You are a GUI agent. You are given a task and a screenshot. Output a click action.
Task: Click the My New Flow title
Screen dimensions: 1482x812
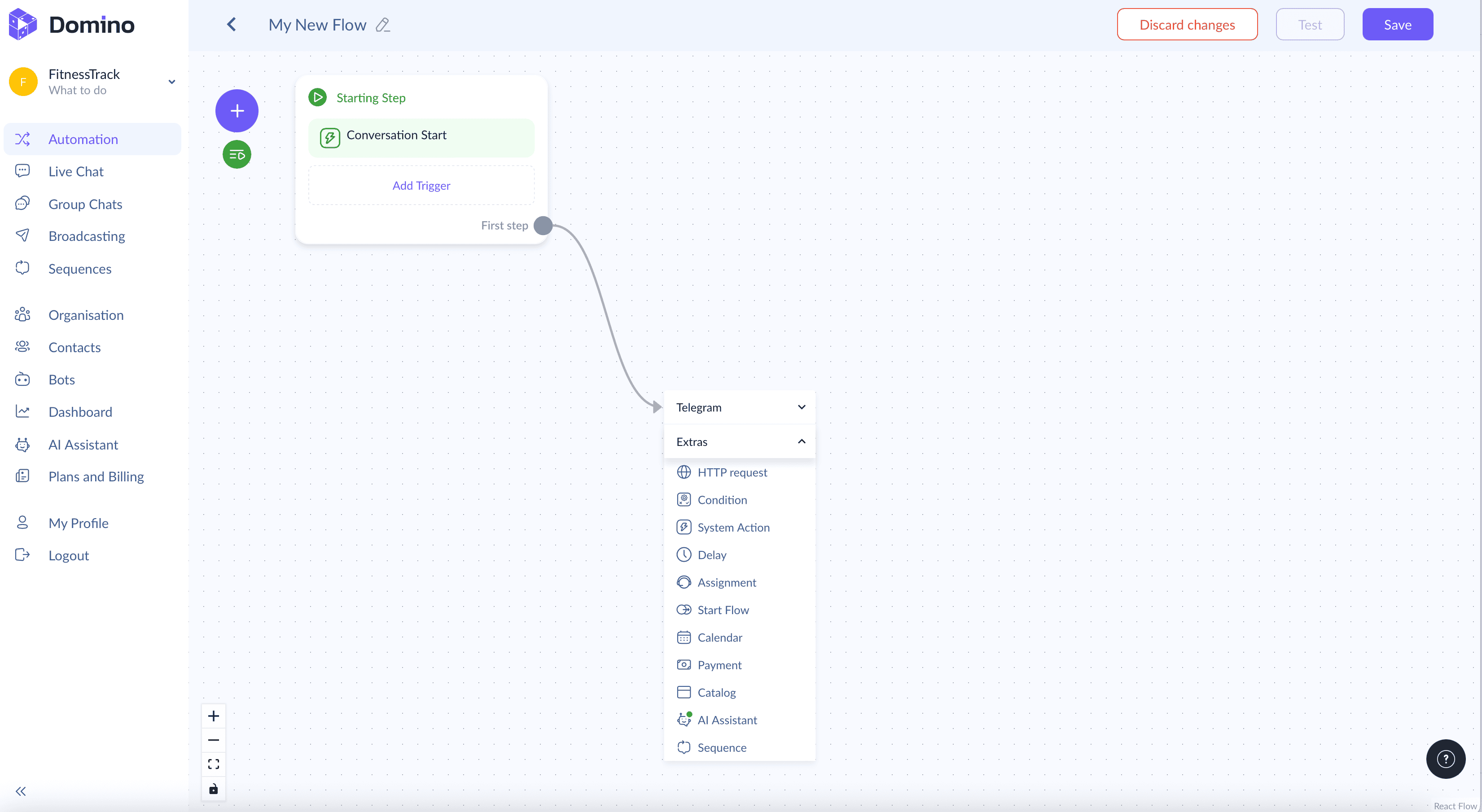click(x=318, y=25)
